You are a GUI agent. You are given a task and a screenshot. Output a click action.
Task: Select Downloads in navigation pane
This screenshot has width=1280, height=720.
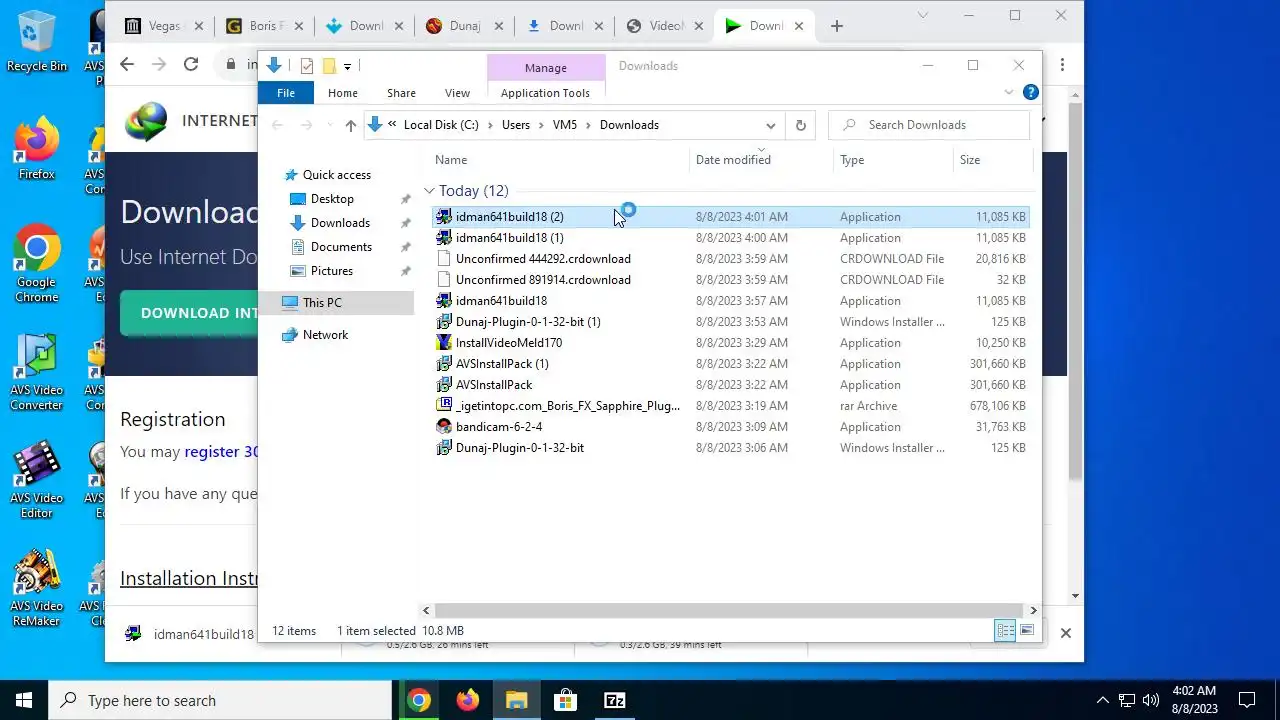coord(340,223)
